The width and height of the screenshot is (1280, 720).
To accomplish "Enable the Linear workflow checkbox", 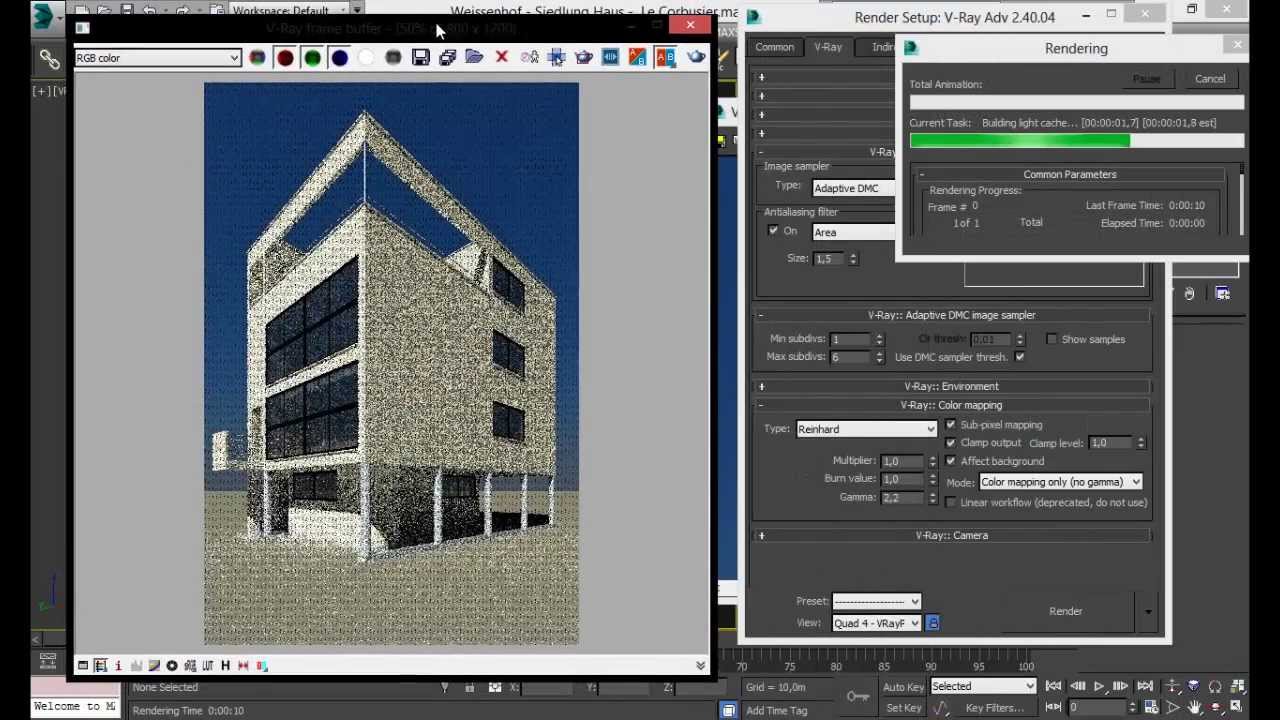I will (950, 502).
